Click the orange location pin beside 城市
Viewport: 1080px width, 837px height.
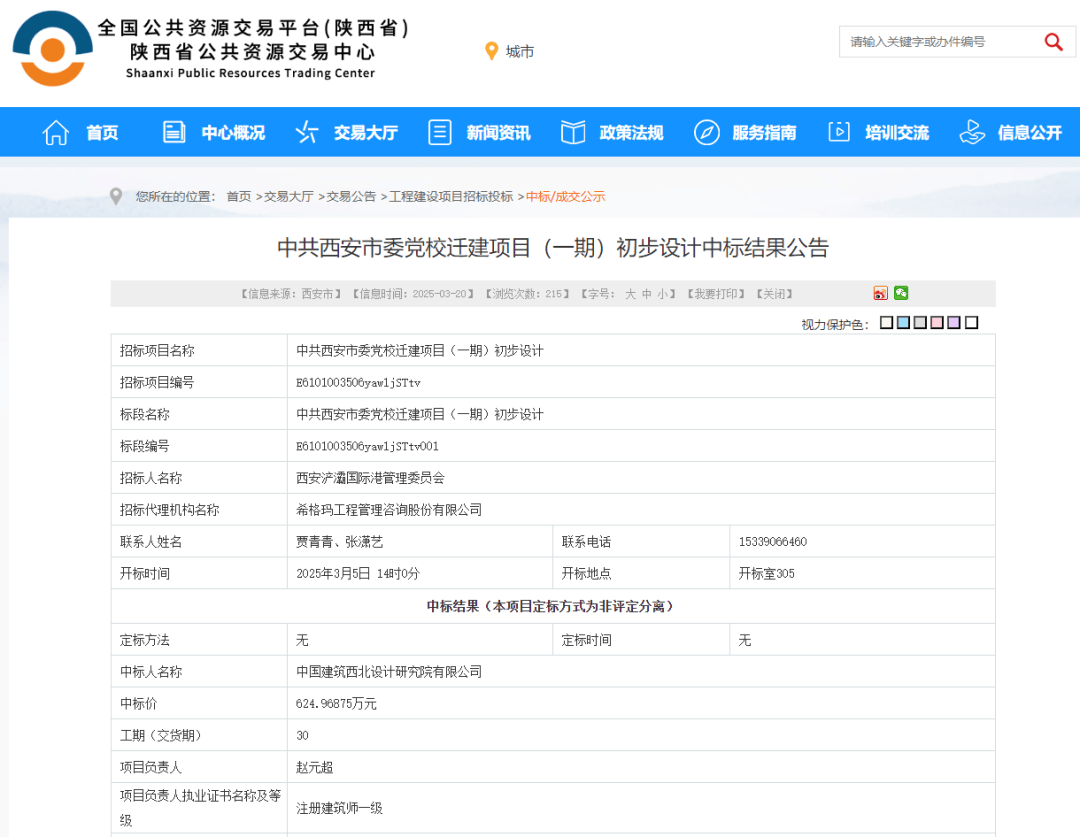[x=491, y=51]
